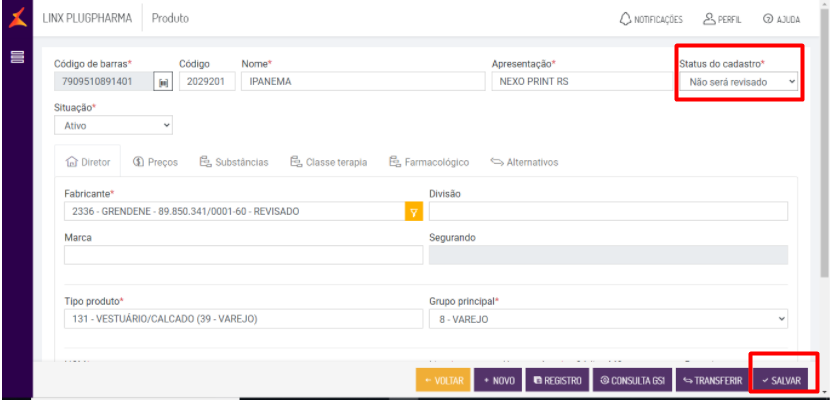Open the Grupo principal dropdown
This screenshot has width=836, height=400.
608,319
